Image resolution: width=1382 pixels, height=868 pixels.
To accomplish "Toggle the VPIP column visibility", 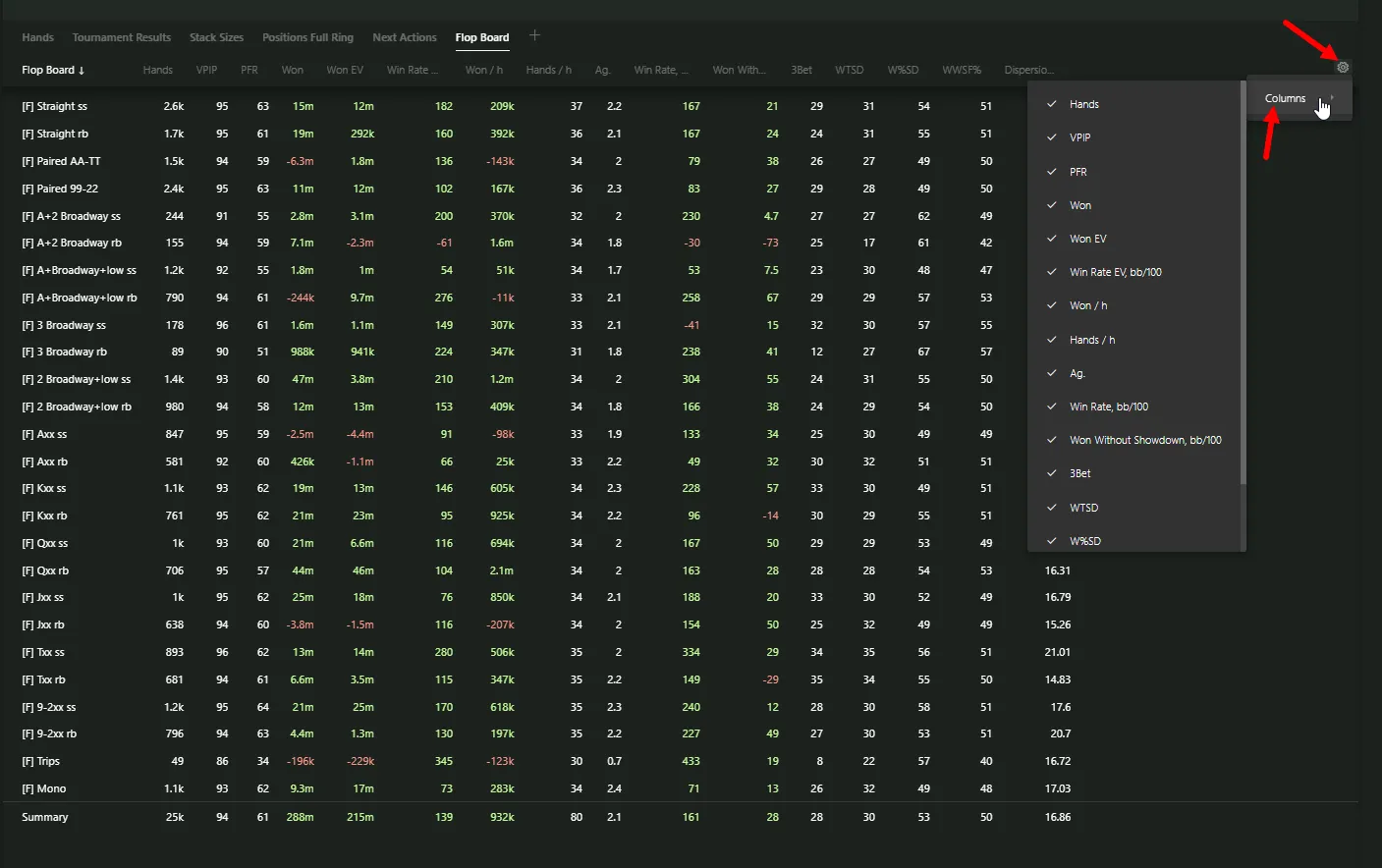I will (1052, 137).
